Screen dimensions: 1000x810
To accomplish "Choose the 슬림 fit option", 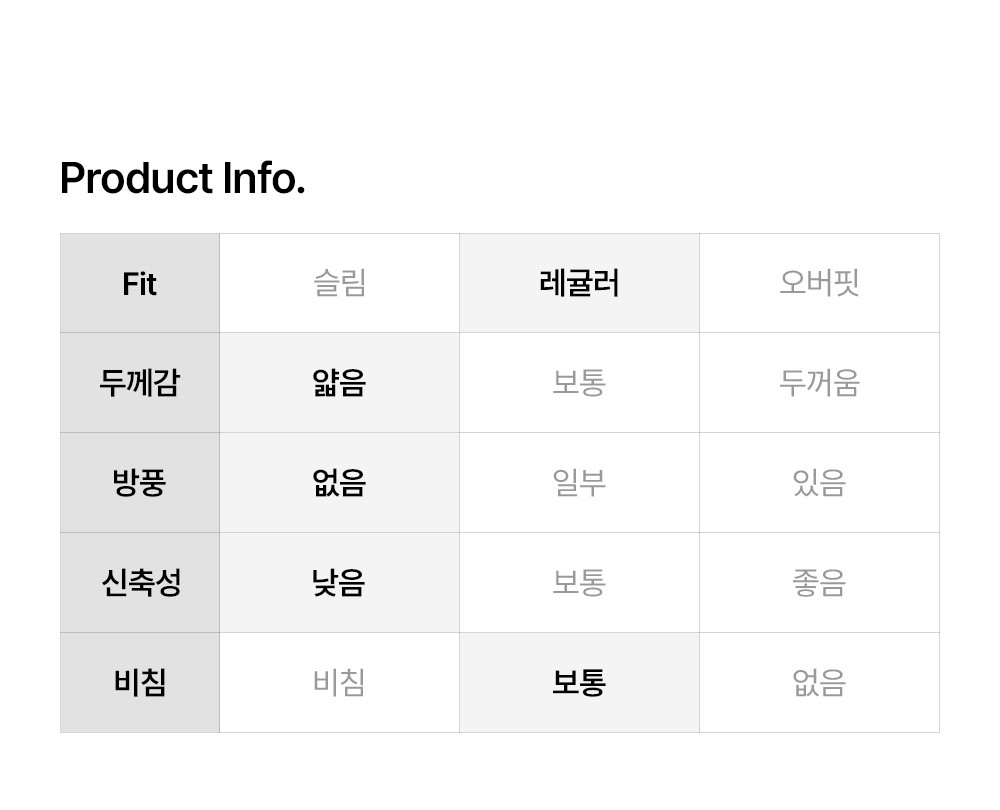I will coord(339,284).
